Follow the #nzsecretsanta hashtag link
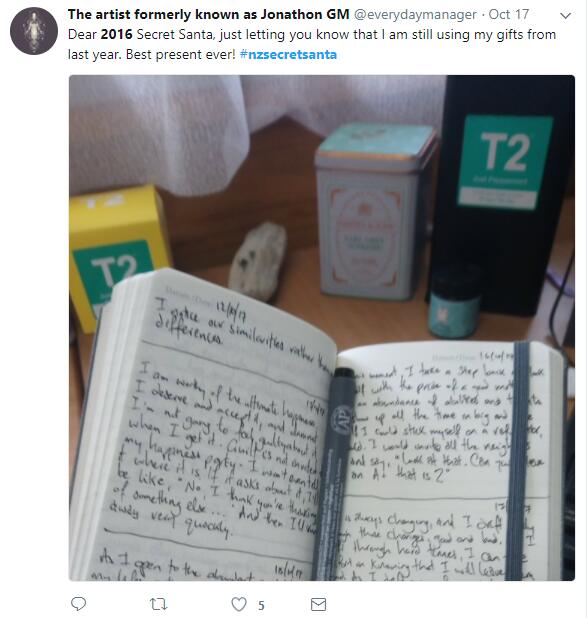 tap(288, 54)
